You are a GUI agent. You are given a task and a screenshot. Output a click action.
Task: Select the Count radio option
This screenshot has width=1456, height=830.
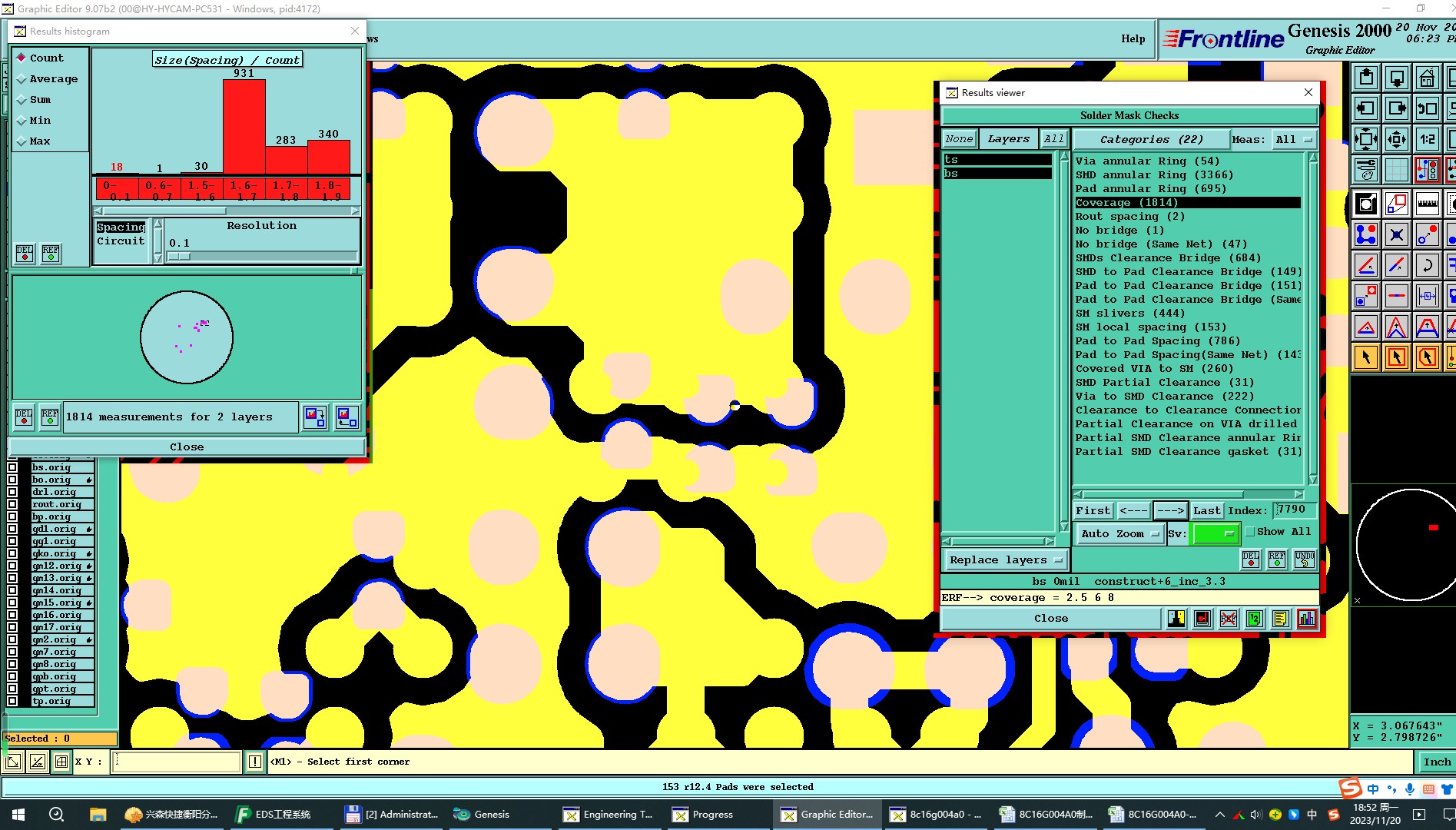41,58
